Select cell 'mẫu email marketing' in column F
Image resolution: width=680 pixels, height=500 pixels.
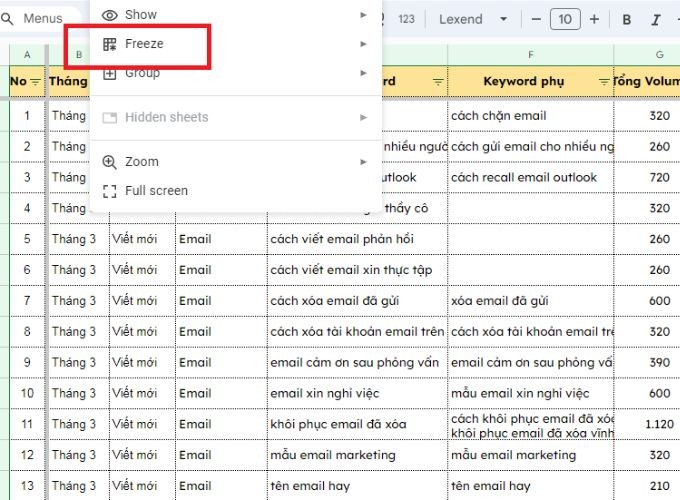[530, 455]
